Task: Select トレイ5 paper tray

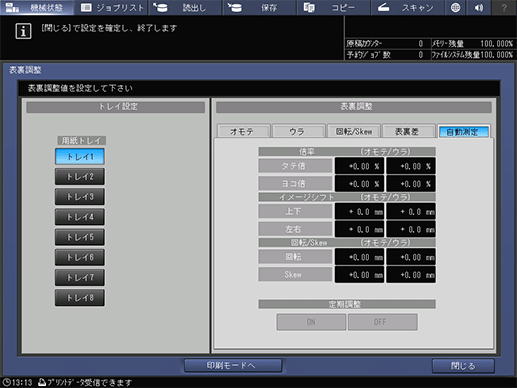Action: click(x=80, y=237)
